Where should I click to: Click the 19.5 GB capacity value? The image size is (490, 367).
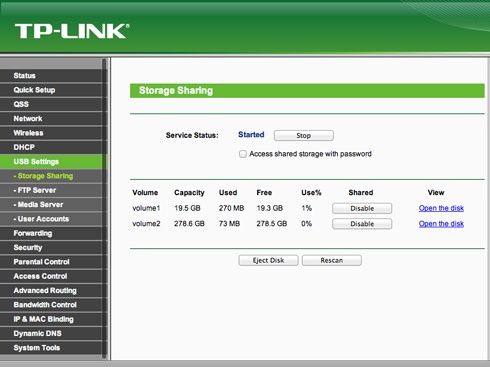point(187,208)
